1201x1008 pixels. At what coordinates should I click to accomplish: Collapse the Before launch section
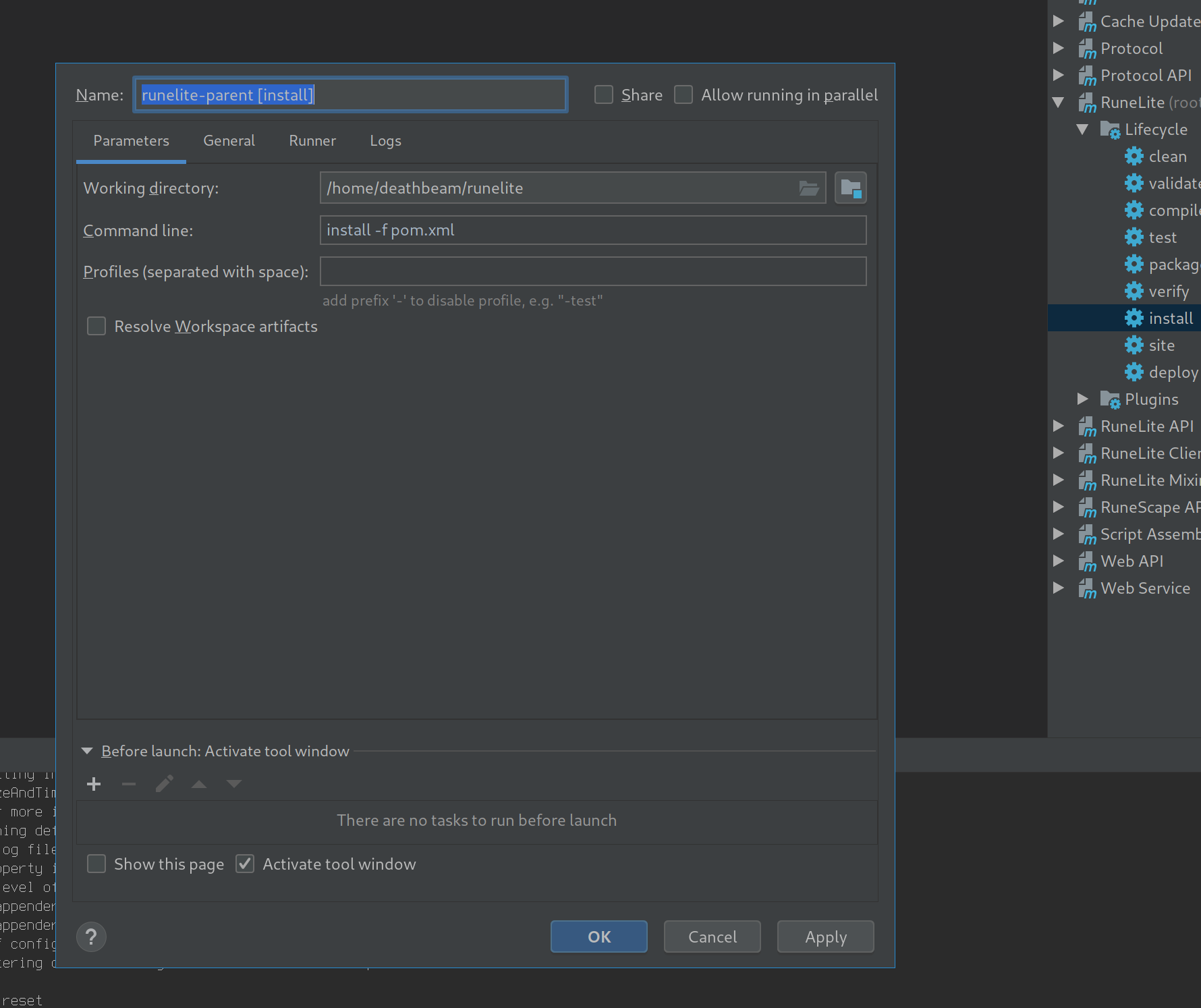point(86,750)
